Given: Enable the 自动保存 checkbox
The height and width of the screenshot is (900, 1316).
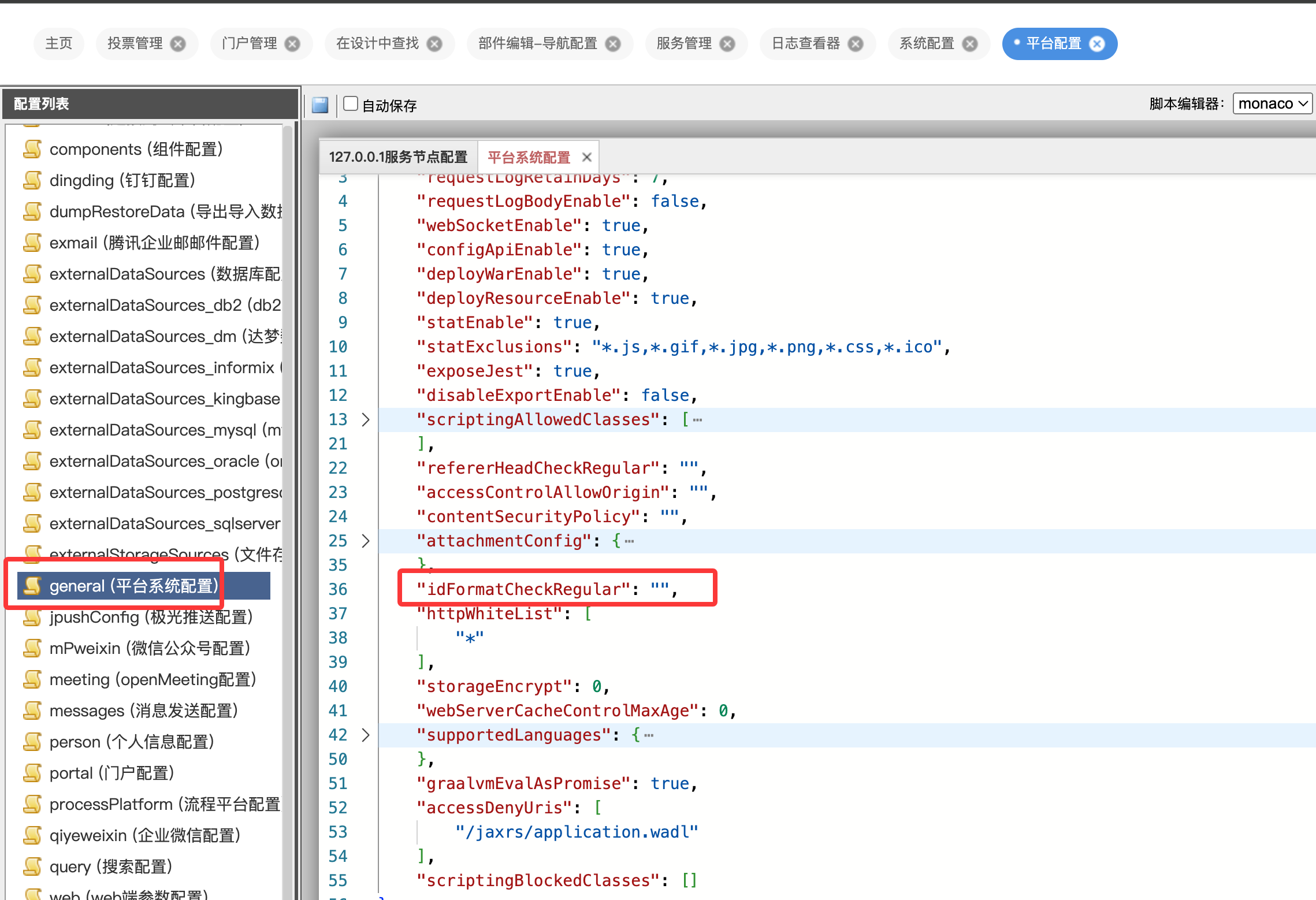Looking at the screenshot, I should tap(351, 103).
